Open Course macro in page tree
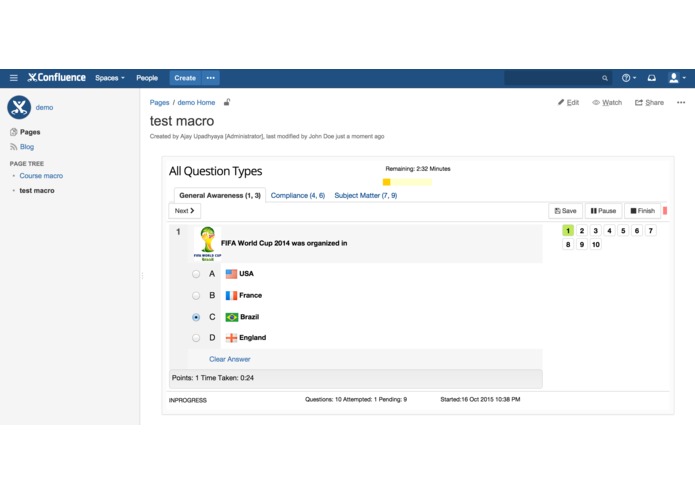Image resolution: width=695 pixels, height=494 pixels. (41, 176)
